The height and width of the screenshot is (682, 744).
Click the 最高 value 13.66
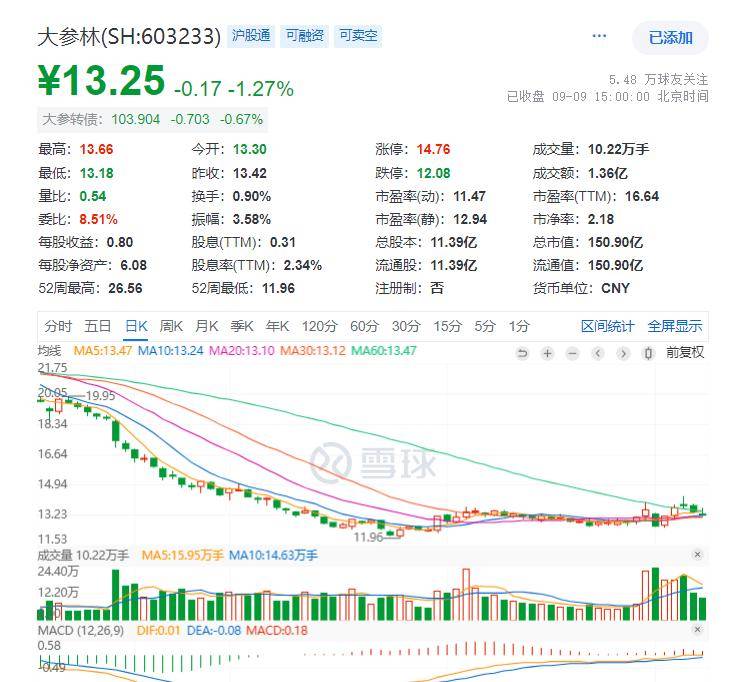[96, 149]
